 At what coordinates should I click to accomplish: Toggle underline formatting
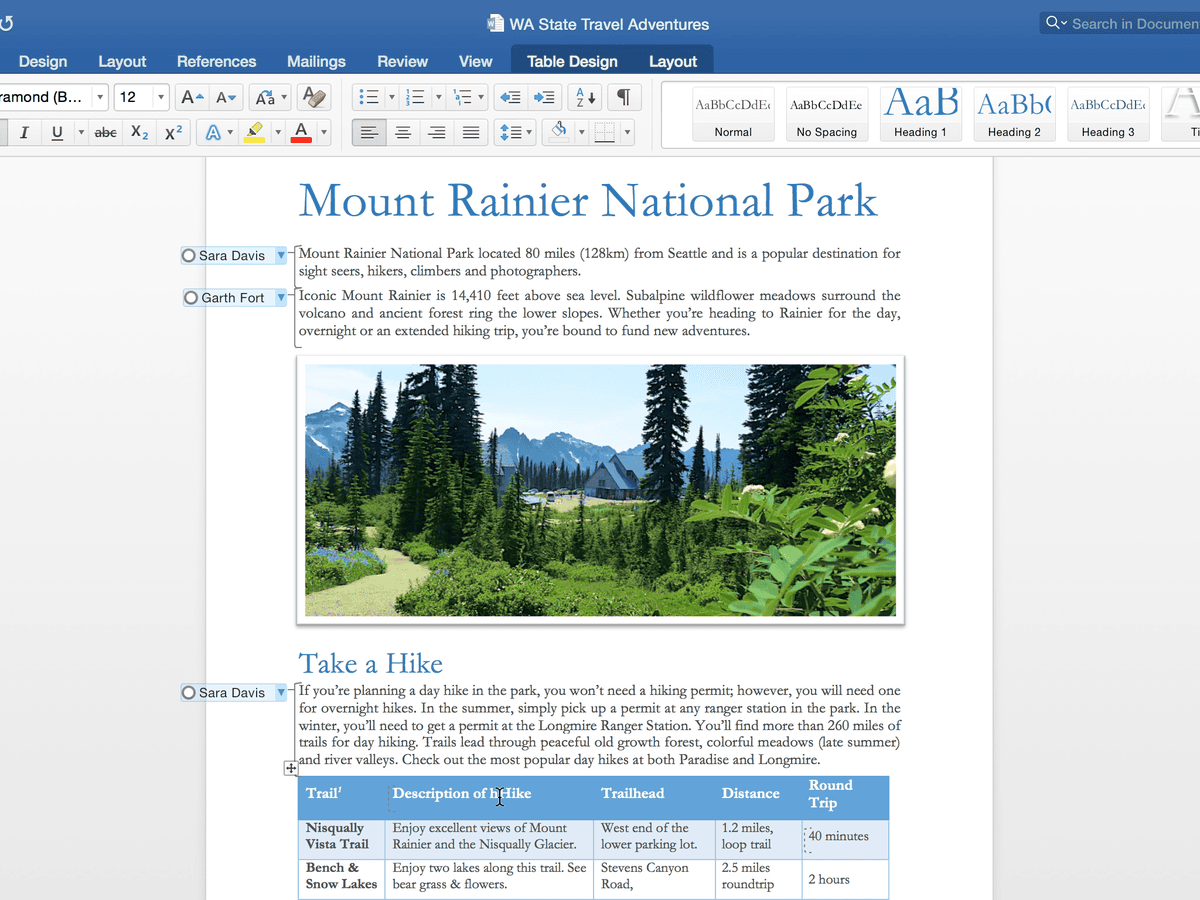pos(56,132)
